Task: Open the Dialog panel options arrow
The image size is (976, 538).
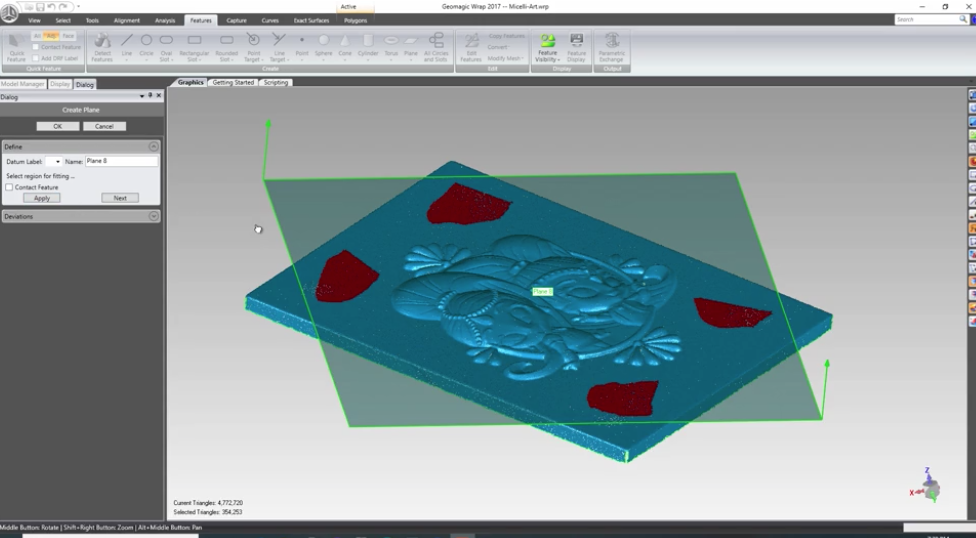Action: click(142, 96)
